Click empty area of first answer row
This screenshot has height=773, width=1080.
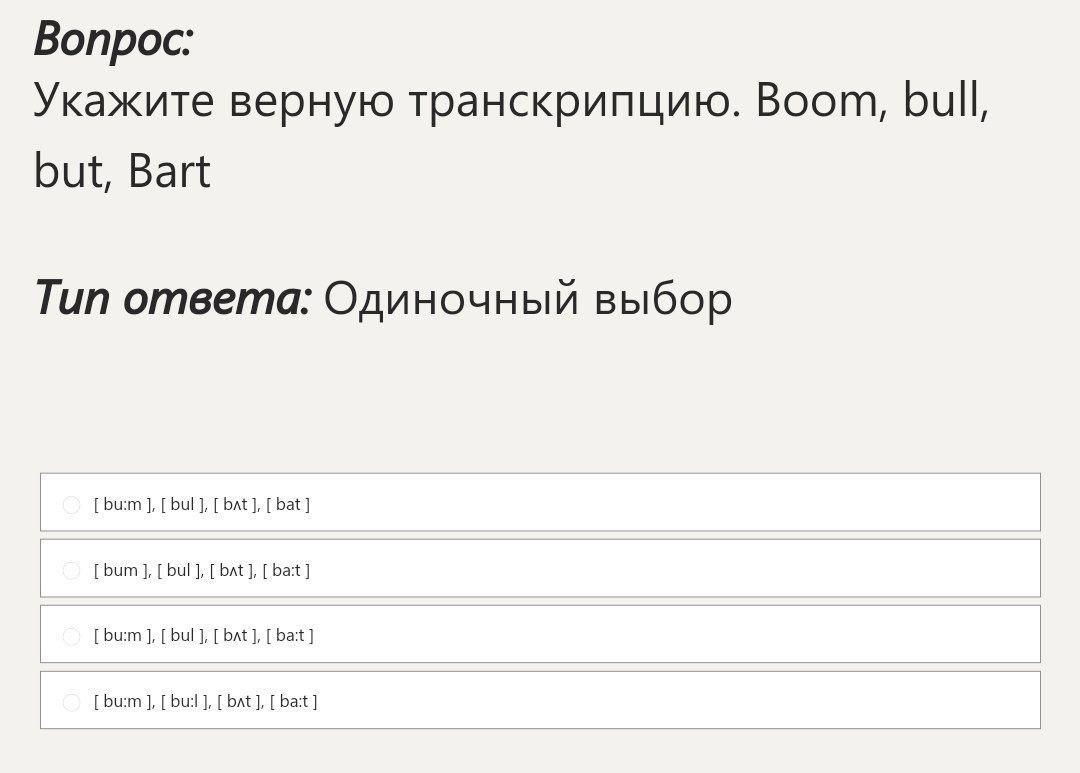(x=670, y=503)
